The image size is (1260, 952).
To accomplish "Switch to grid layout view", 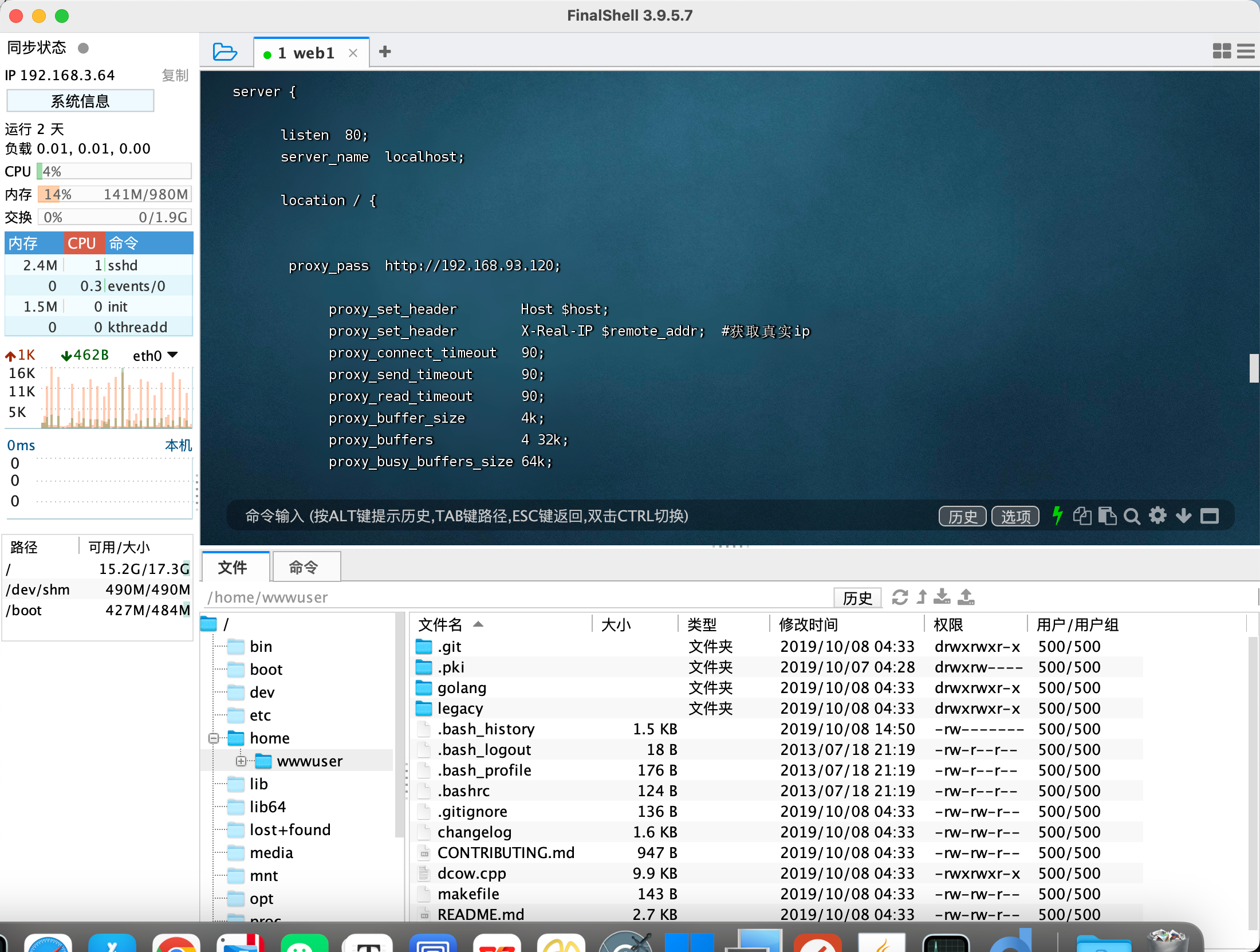I will (1222, 52).
